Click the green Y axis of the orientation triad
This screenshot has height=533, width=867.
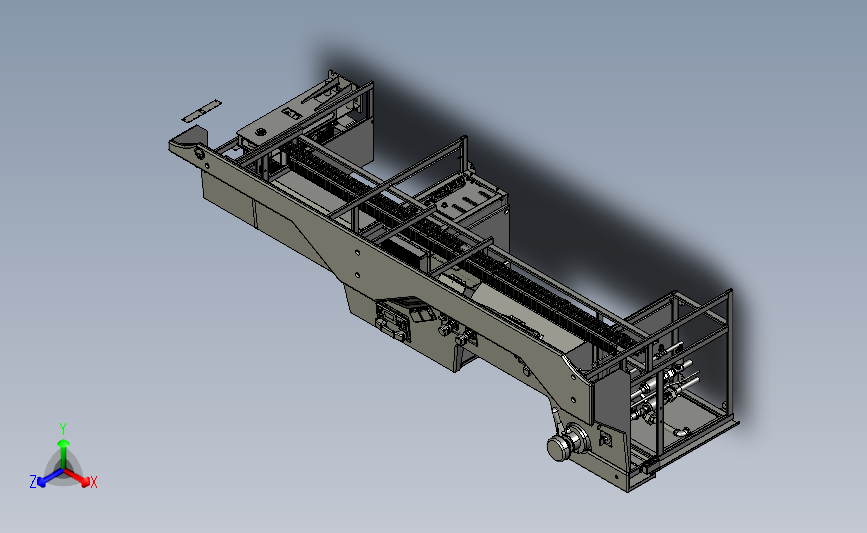click(64, 453)
